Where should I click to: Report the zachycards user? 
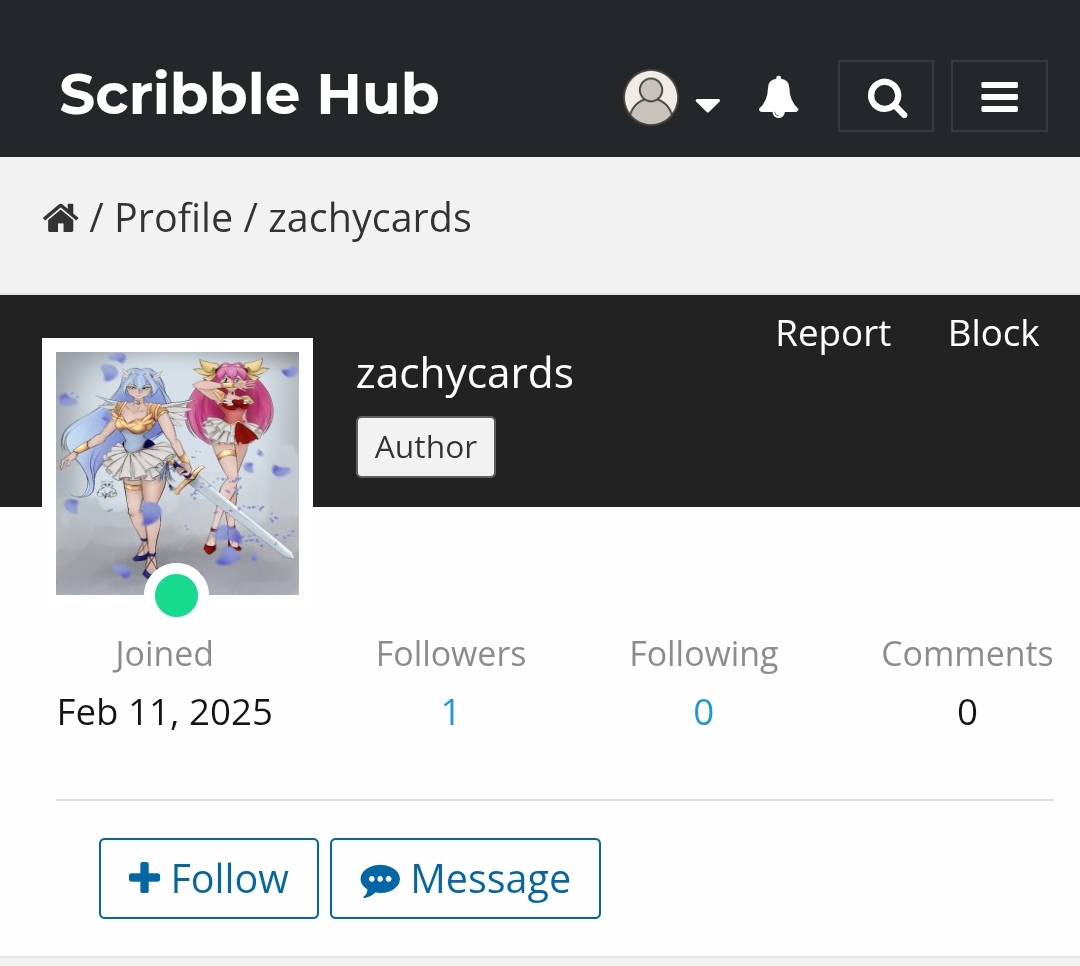coord(833,333)
